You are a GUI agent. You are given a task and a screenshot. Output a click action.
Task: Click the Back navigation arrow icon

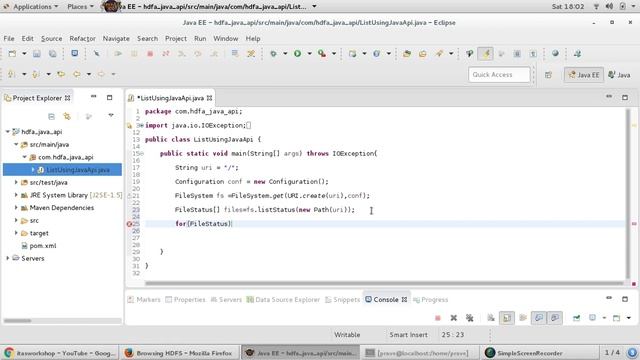tap(76, 74)
